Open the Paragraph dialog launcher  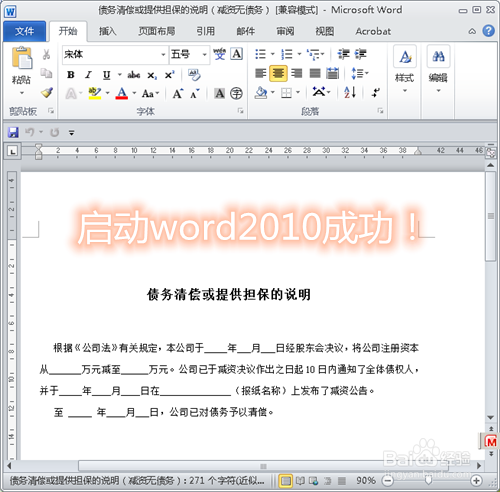380,111
